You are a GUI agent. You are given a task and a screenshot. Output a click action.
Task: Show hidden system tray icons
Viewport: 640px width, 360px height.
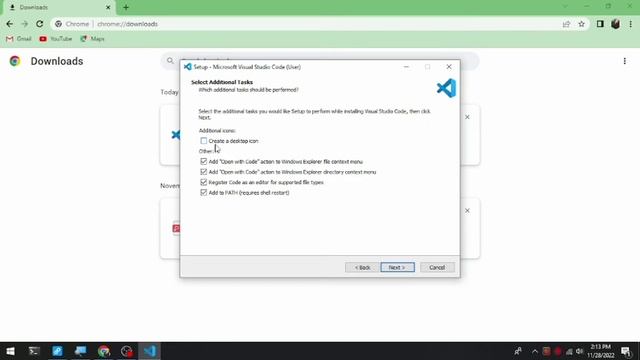535,351
